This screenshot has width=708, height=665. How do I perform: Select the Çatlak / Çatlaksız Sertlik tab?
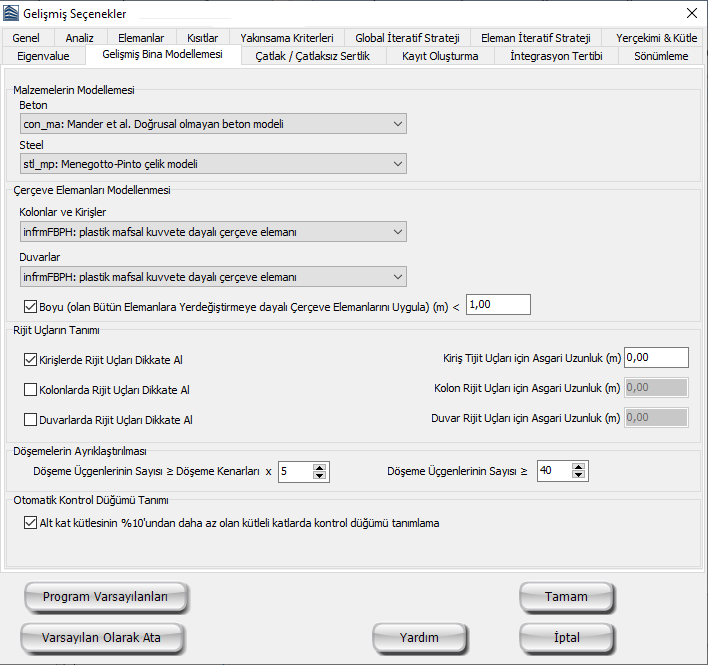(312, 56)
